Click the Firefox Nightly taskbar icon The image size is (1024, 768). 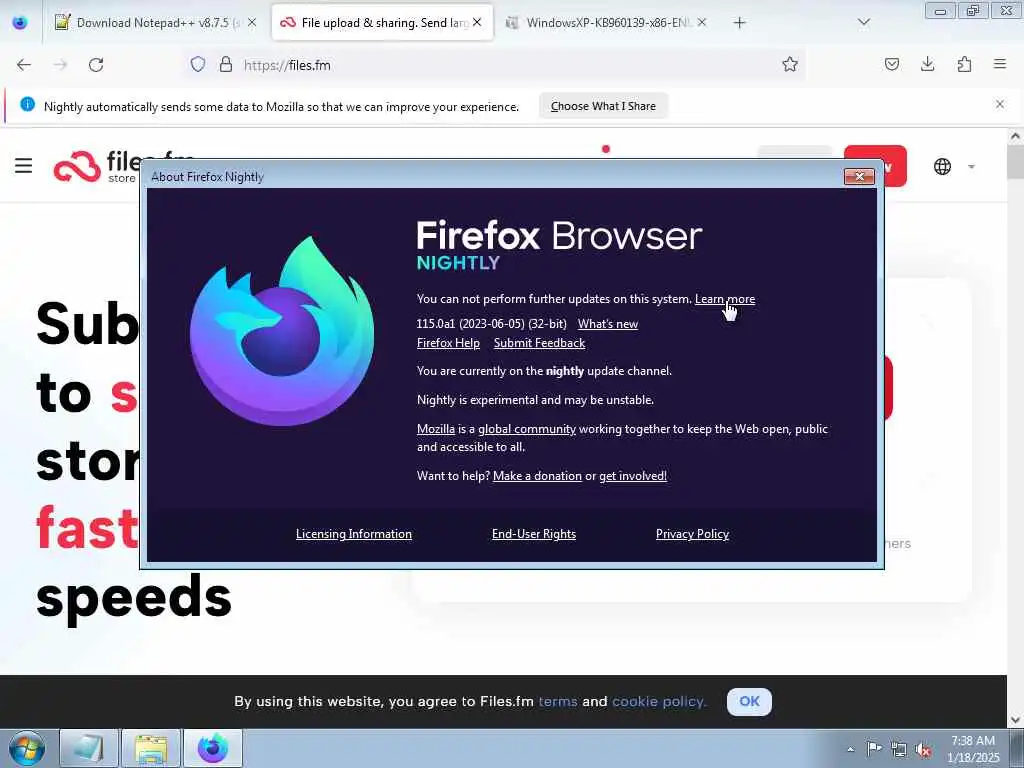tap(213, 748)
